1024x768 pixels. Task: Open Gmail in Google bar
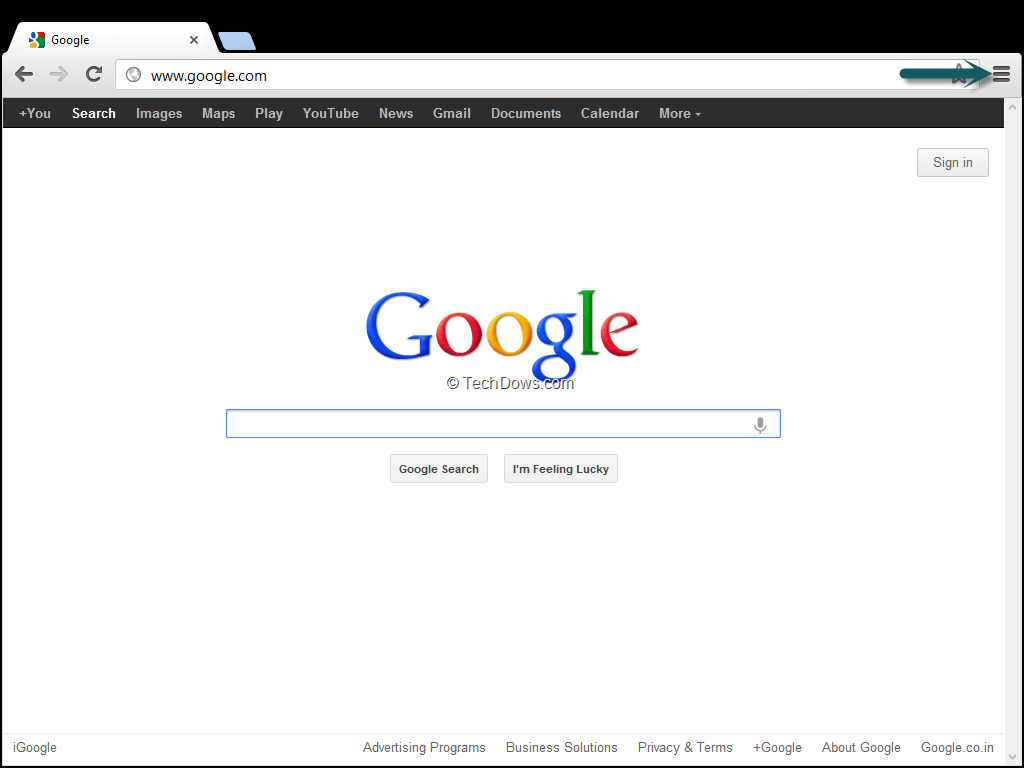[x=451, y=113]
